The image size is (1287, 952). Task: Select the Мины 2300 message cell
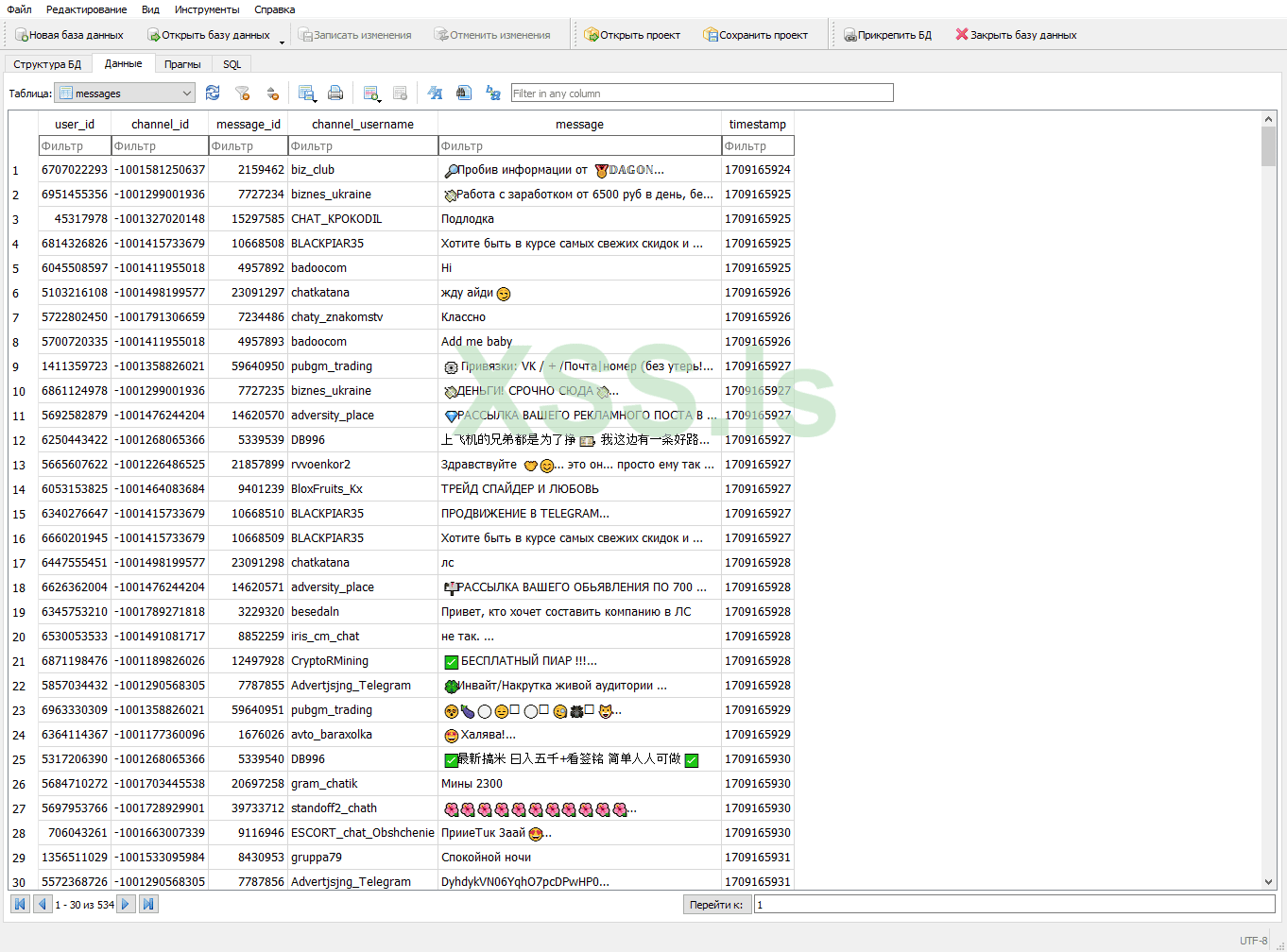click(x=579, y=784)
